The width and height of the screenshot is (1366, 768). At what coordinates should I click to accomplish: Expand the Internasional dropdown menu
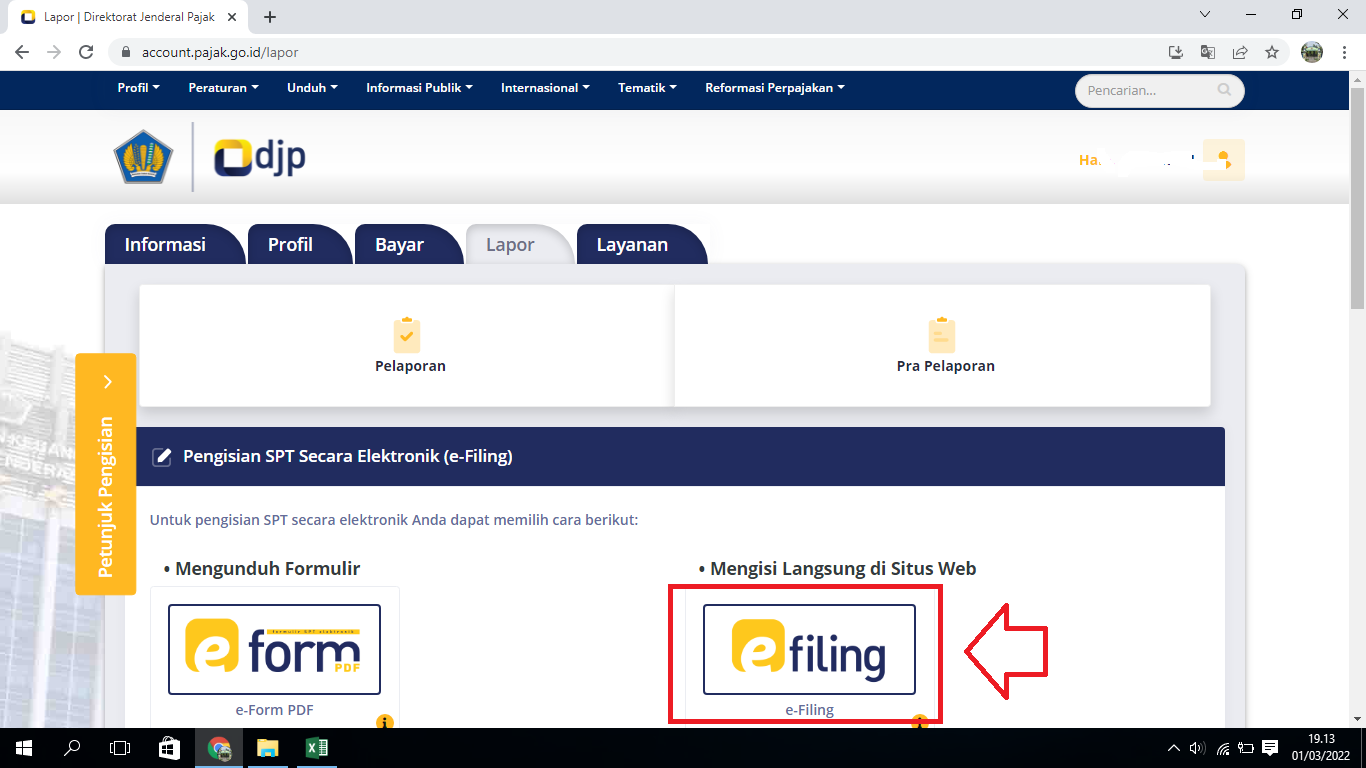(x=545, y=88)
